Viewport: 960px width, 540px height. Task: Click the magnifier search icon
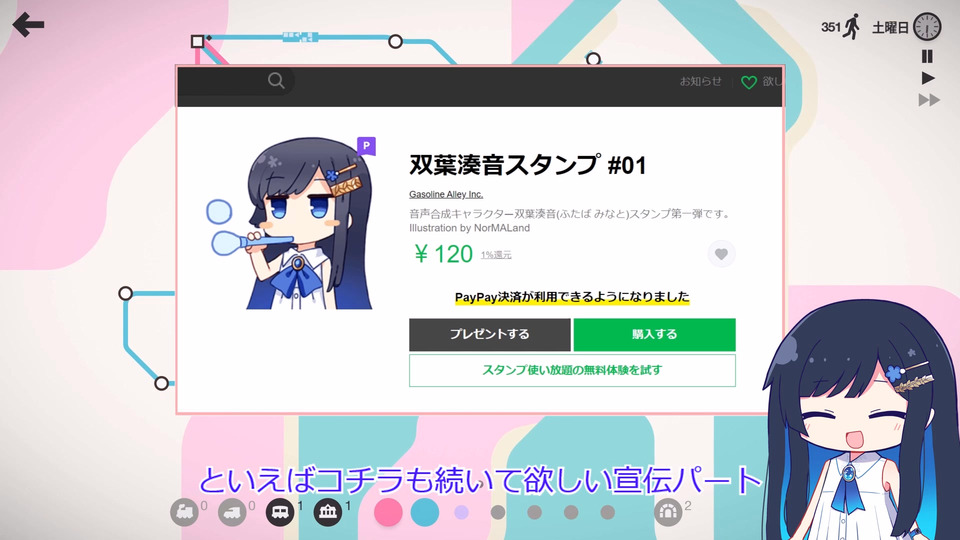276,81
